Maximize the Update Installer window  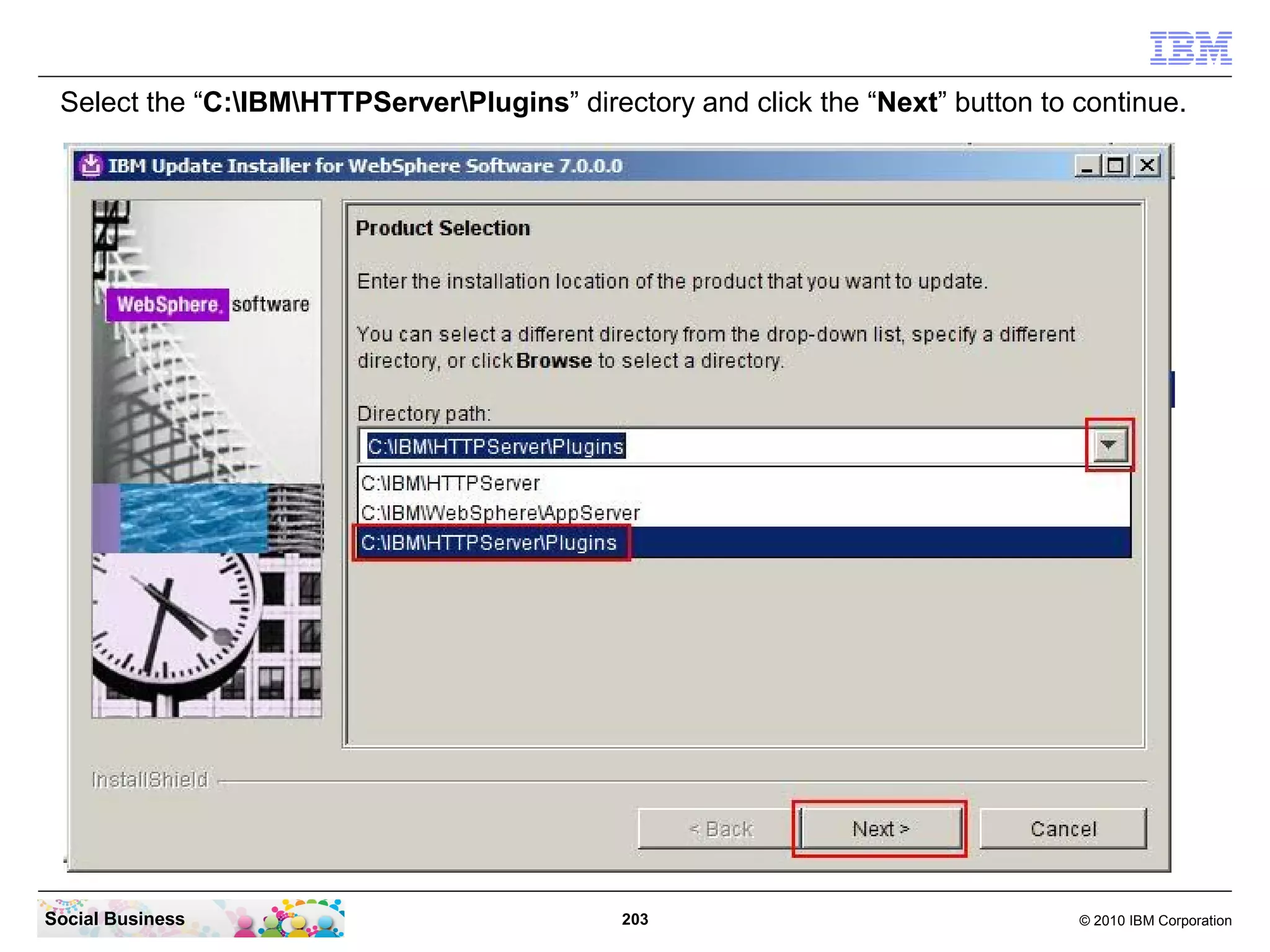coord(1116,165)
